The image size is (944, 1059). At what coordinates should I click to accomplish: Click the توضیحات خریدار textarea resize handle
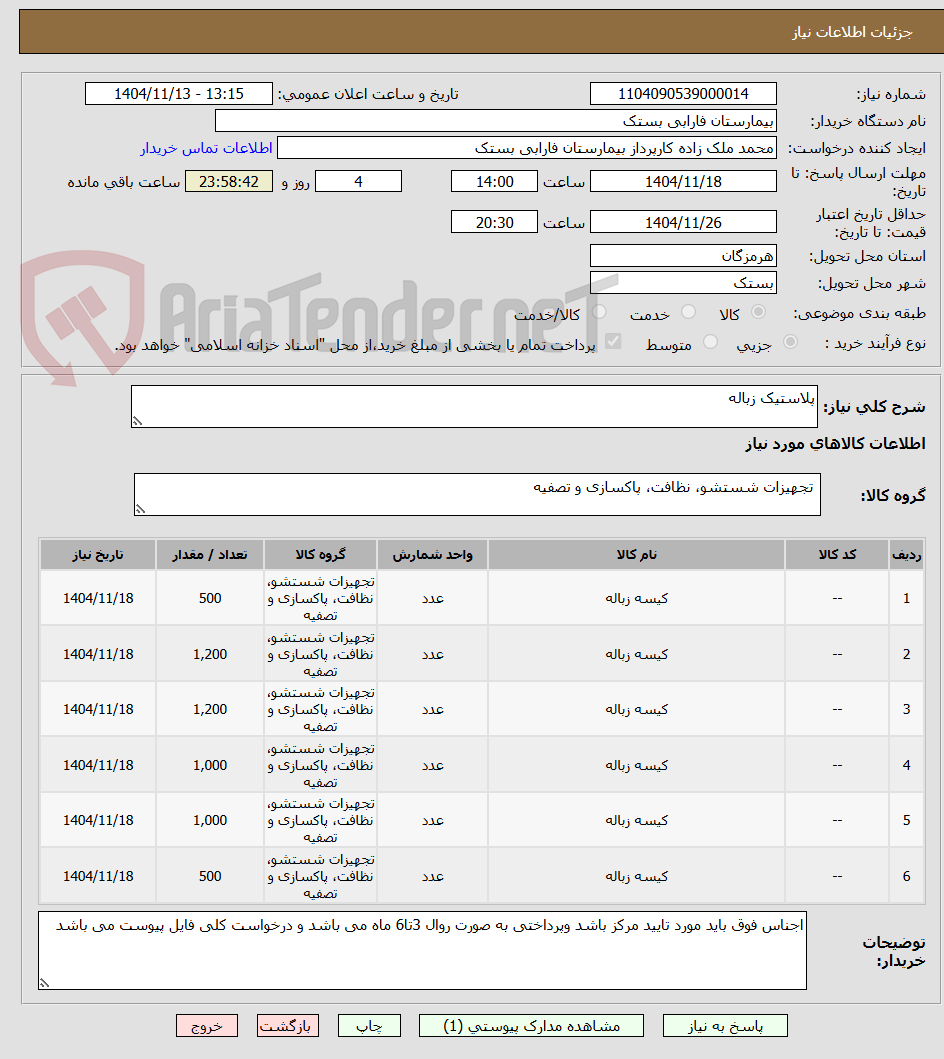point(45,983)
